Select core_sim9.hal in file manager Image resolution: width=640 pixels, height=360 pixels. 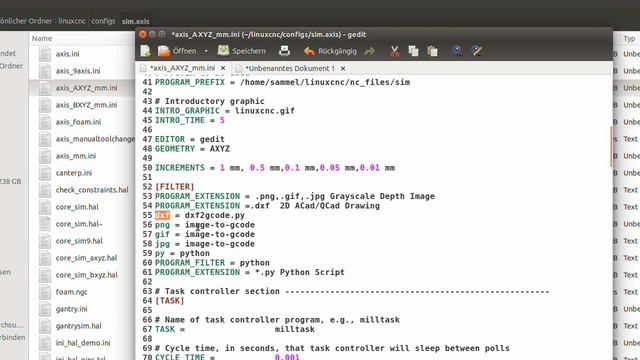tap(79, 241)
